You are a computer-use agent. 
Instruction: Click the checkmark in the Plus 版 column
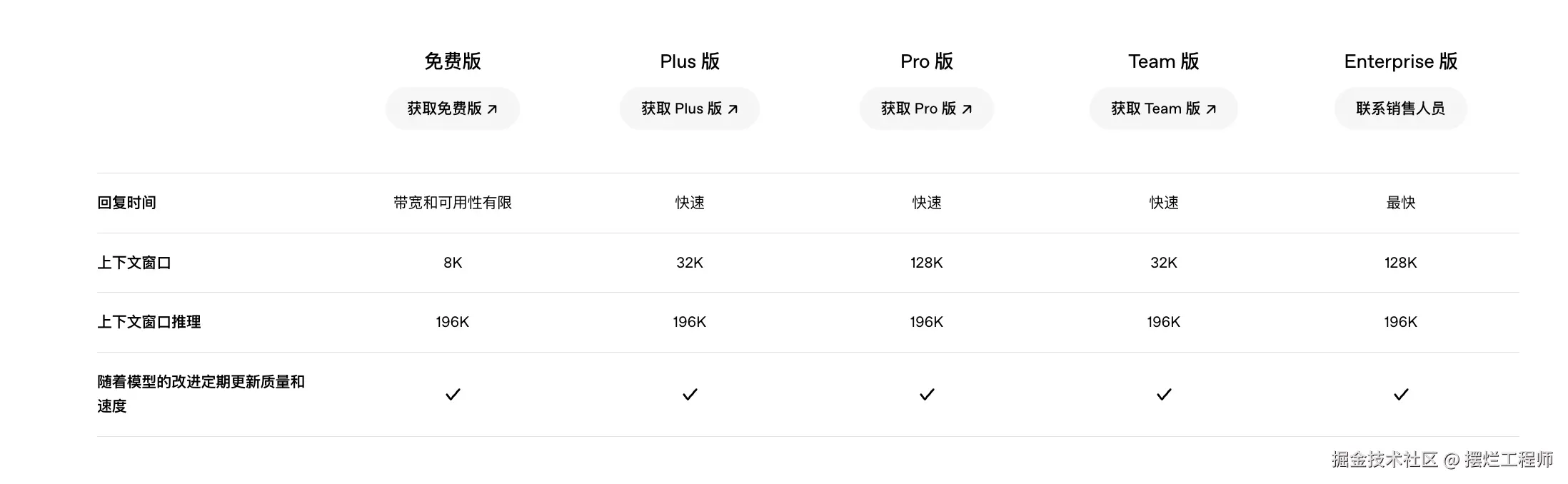pos(690,394)
